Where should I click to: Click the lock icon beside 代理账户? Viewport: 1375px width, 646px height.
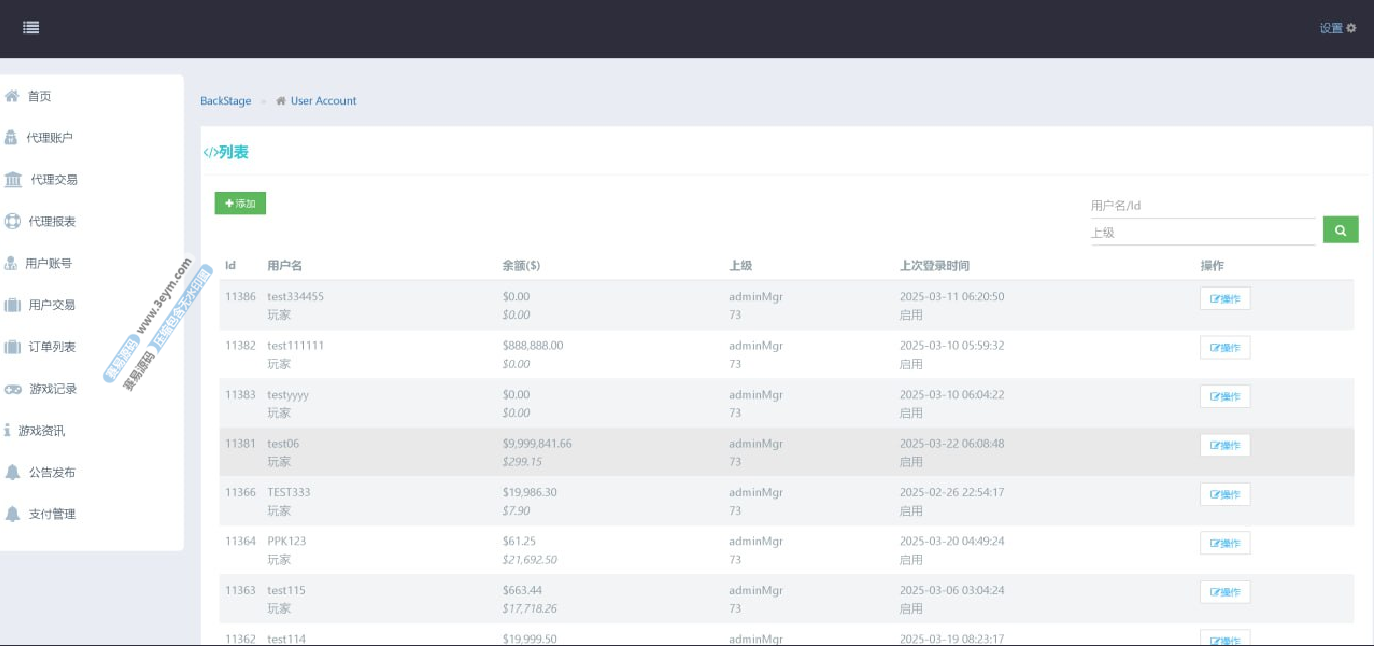(x=12, y=138)
